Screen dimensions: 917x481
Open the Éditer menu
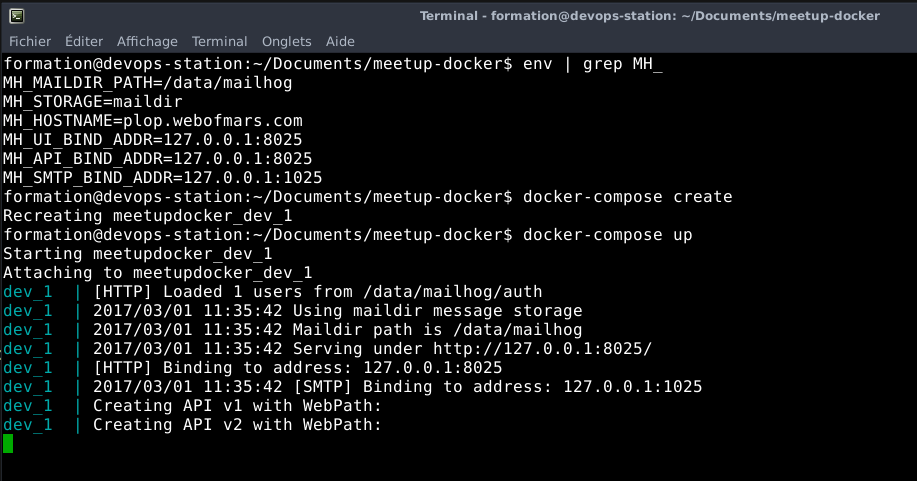(x=84, y=42)
